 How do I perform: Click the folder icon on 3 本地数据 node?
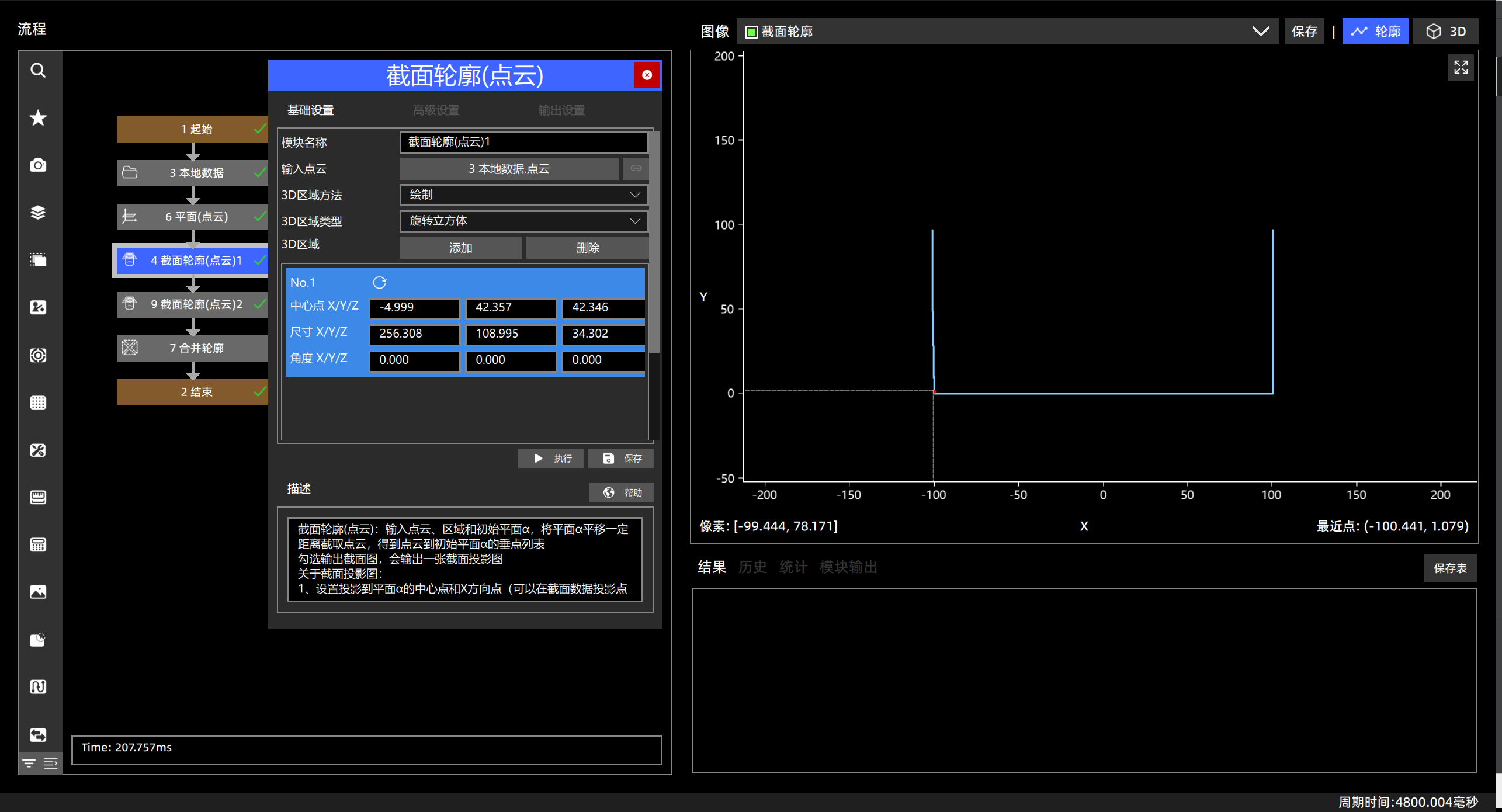(x=130, y=173)
